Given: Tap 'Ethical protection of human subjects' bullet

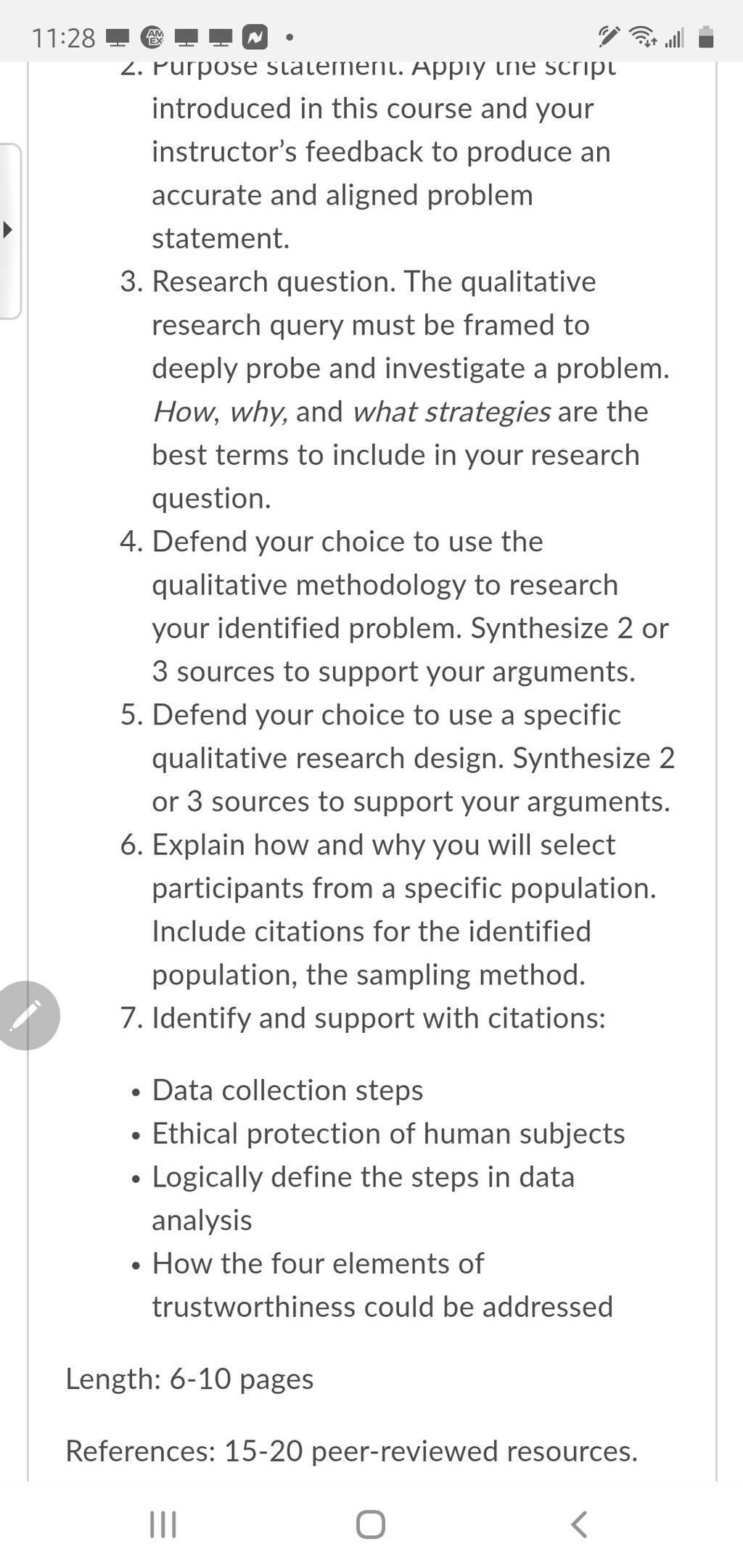Looking at the screenshot, I should [388, 1134].
